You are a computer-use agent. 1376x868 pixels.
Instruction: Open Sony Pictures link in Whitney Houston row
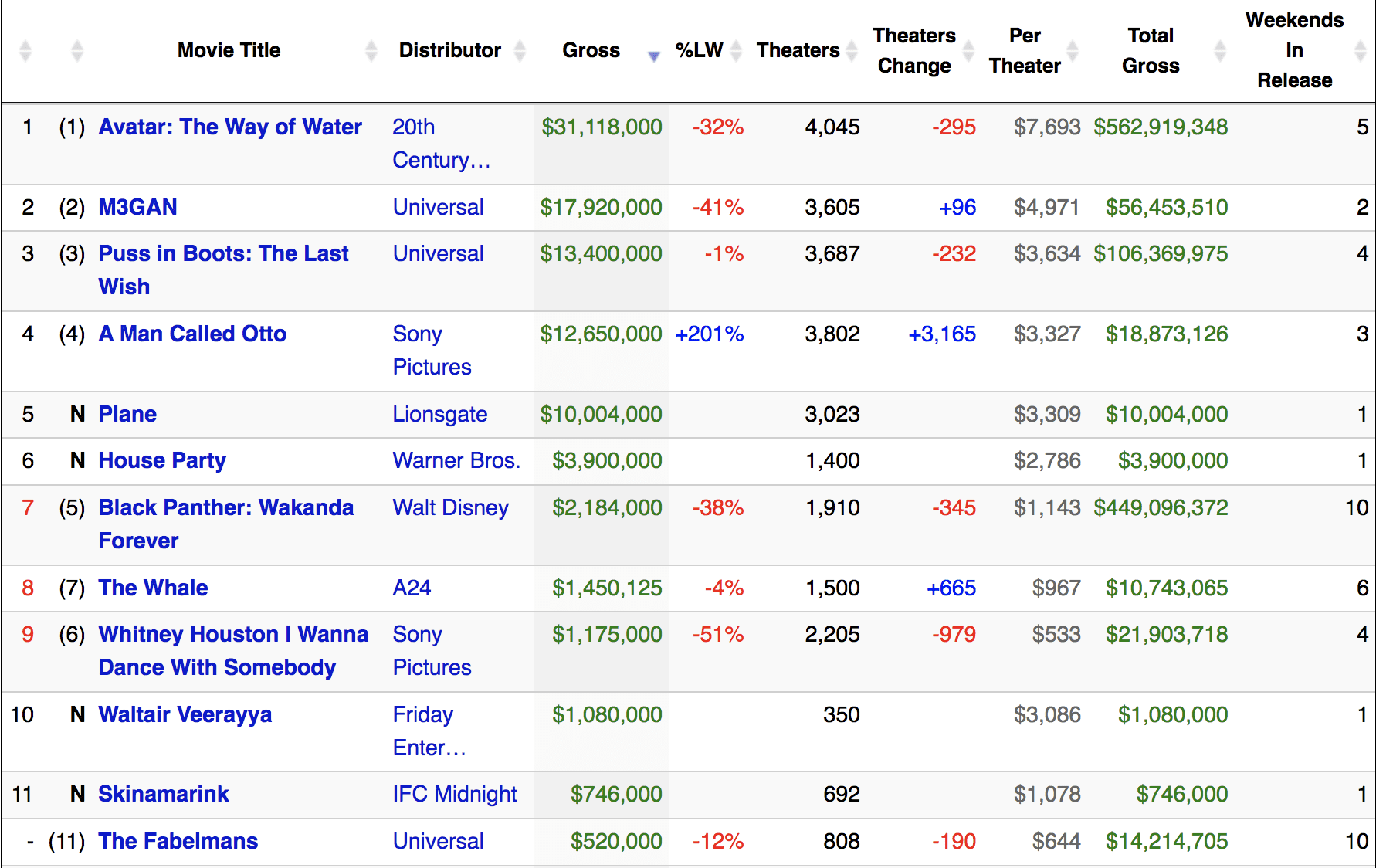click(432, 650)
